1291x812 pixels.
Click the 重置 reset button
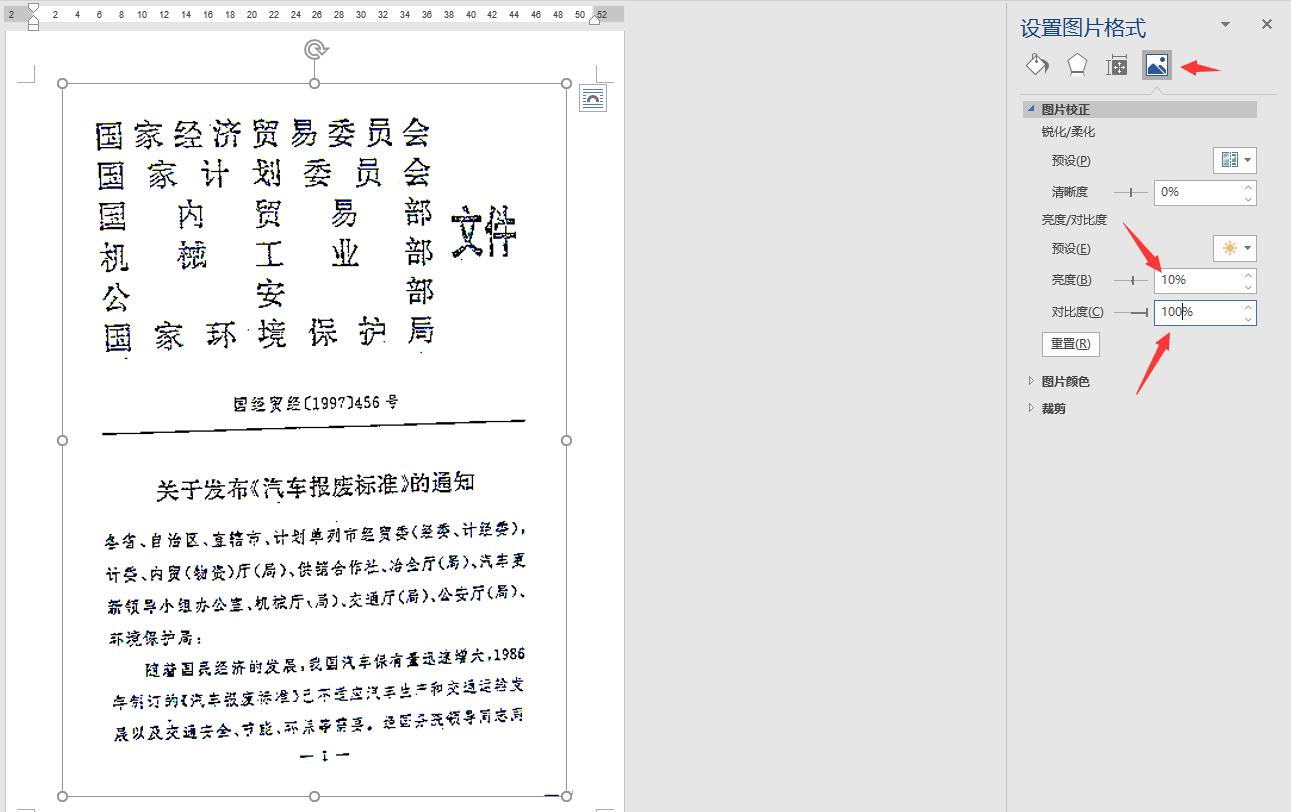click(1070, 344)
